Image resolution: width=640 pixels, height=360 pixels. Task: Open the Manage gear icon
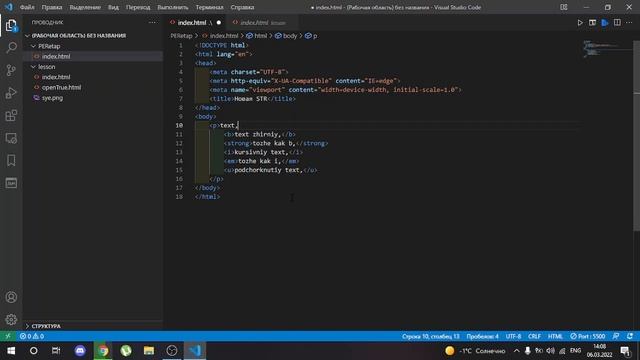click(11, 319)
